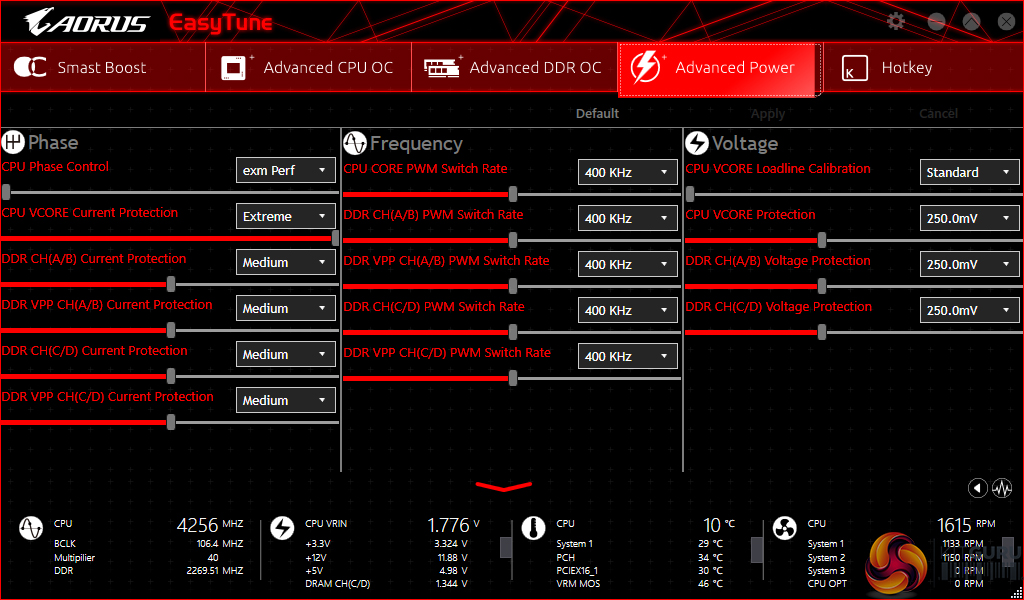Screen dimensions: 1024x600
Task: Click the CPU Phase Control slider handle
Action: (x=6, y=192)
